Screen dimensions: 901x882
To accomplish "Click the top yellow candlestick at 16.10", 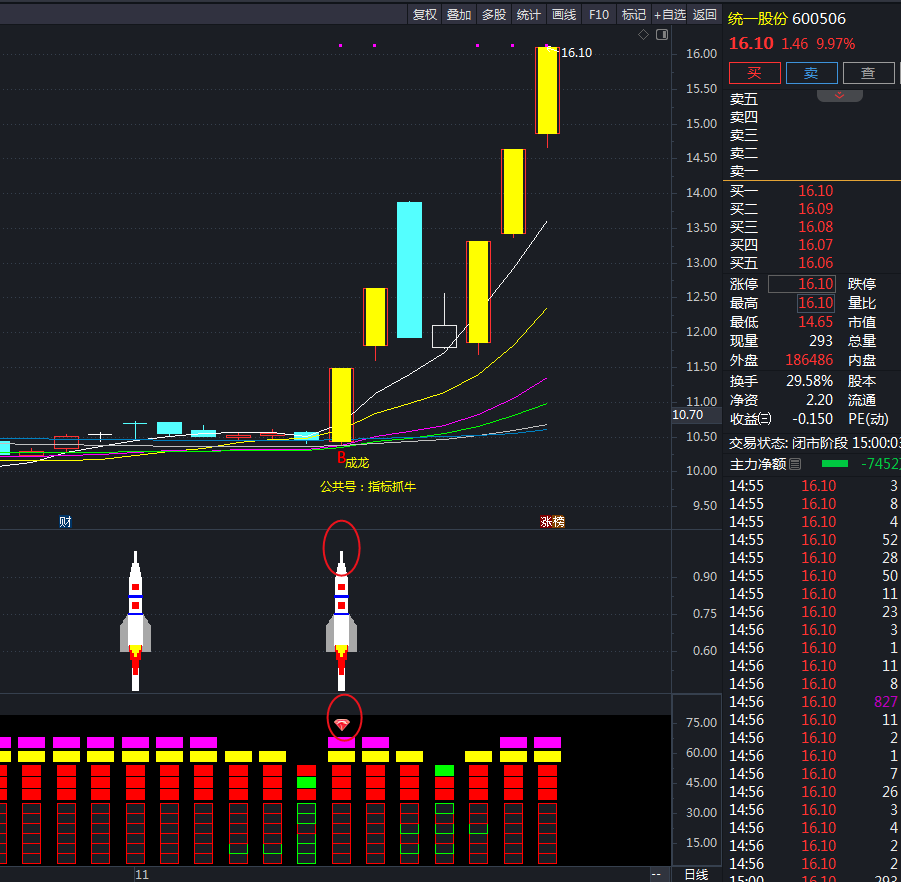I will (547, 90).
